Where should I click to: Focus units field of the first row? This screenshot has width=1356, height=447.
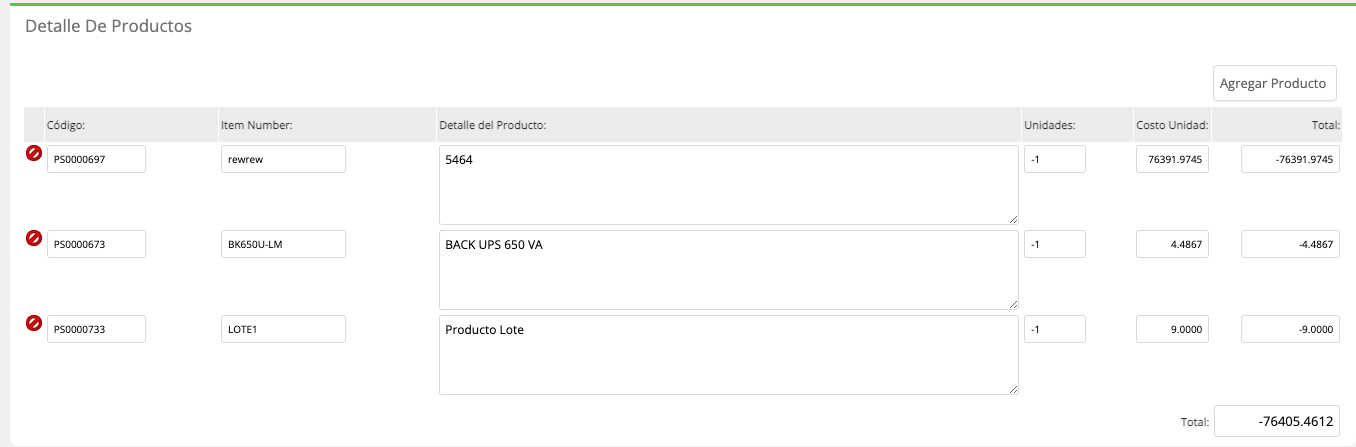[x=1055, y=159]
